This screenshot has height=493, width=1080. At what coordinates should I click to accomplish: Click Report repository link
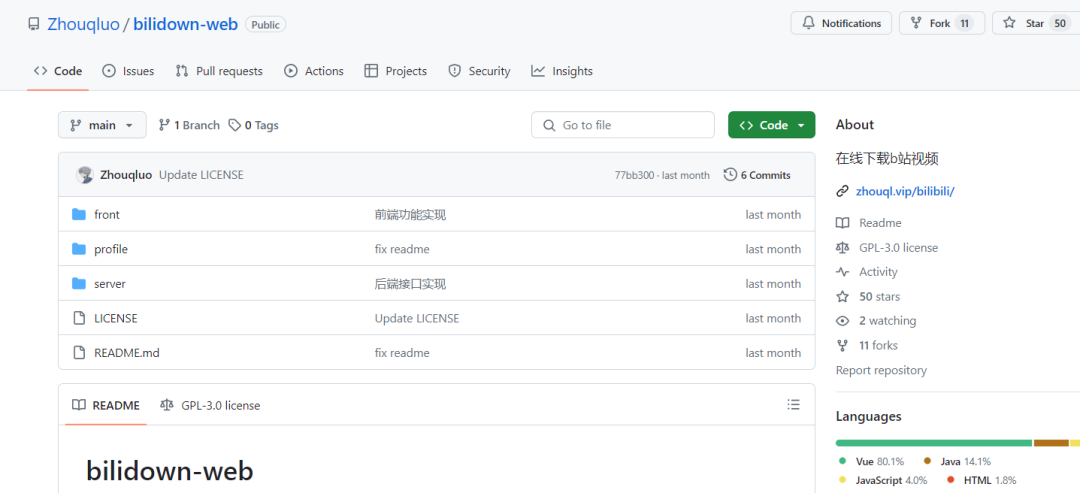881,370
